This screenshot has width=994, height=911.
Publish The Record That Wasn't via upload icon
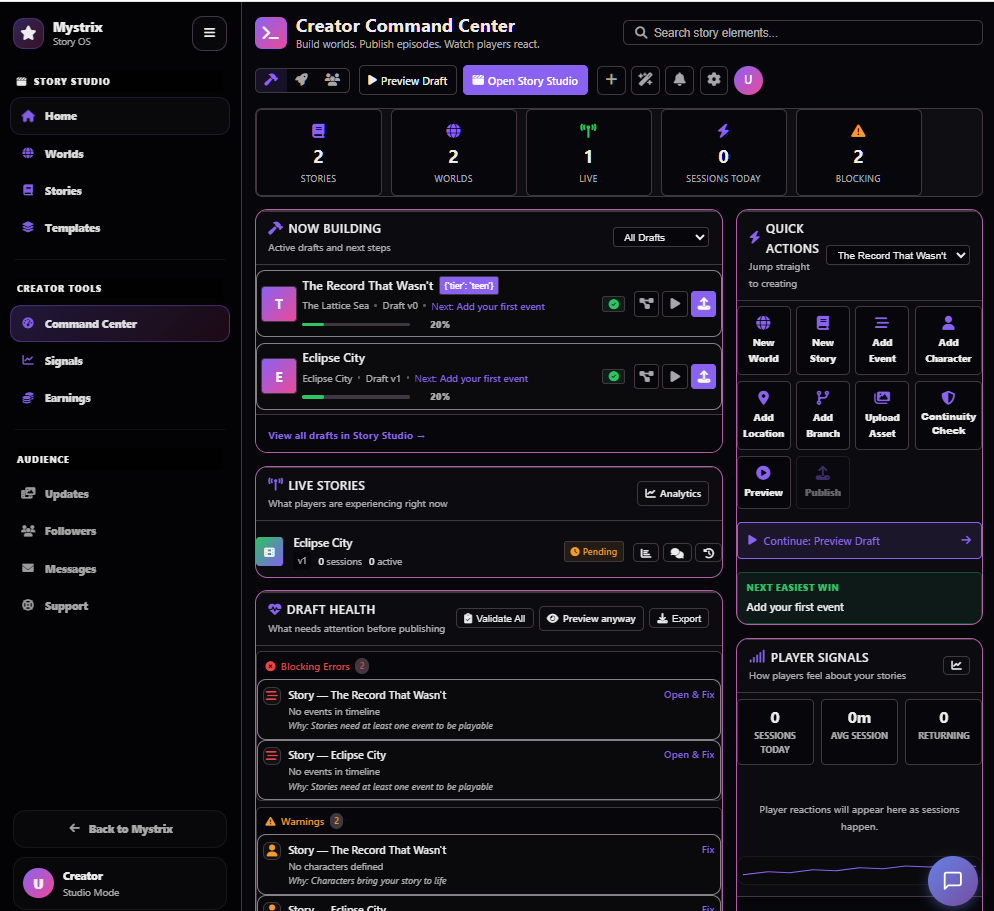[x=704, y=304]
